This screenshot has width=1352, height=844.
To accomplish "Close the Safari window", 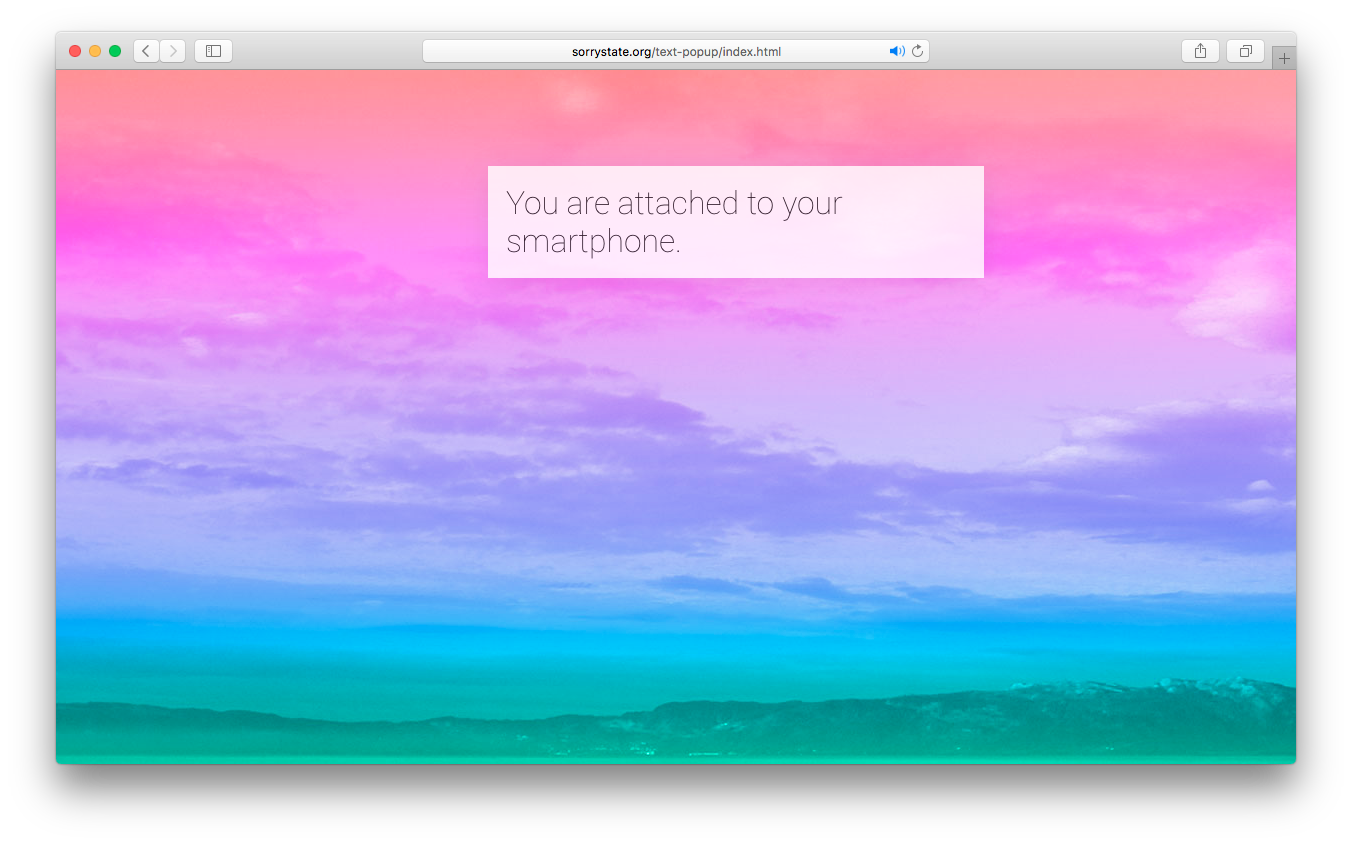I will click(x=75, y=51).
